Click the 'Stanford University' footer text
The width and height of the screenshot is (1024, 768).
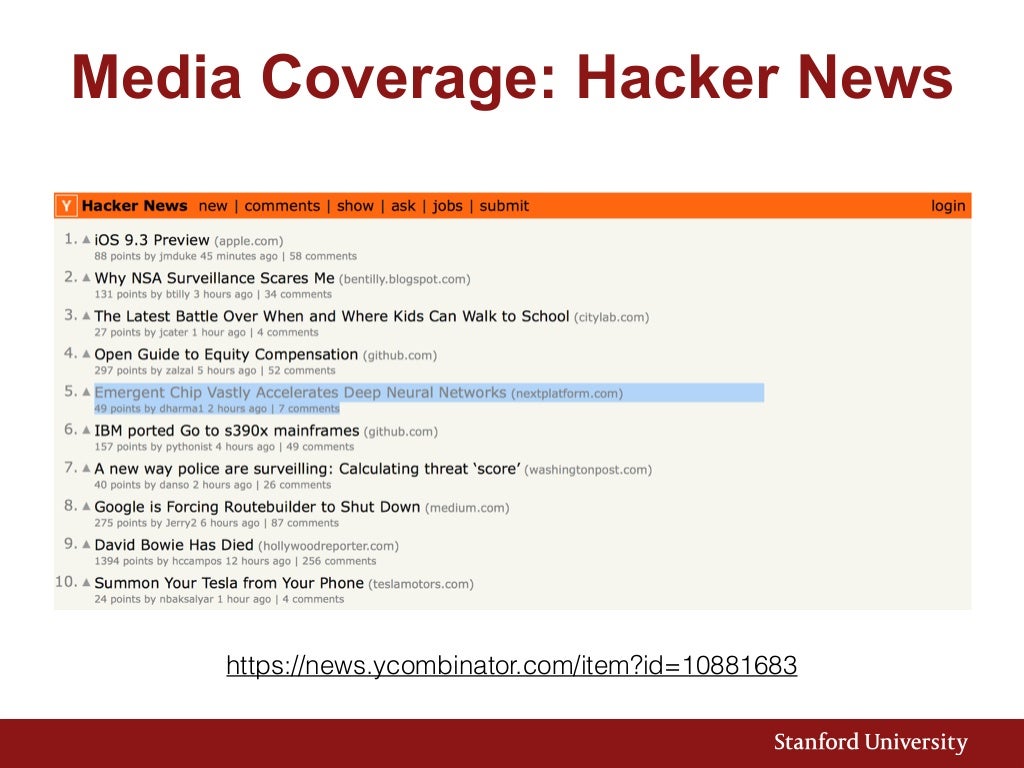tap(871, 743)
